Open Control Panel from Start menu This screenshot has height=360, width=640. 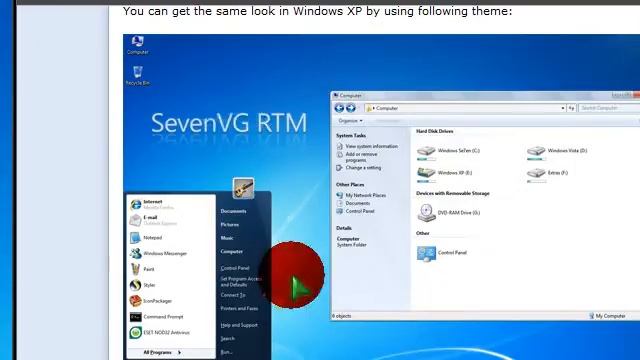click(235, 268)
